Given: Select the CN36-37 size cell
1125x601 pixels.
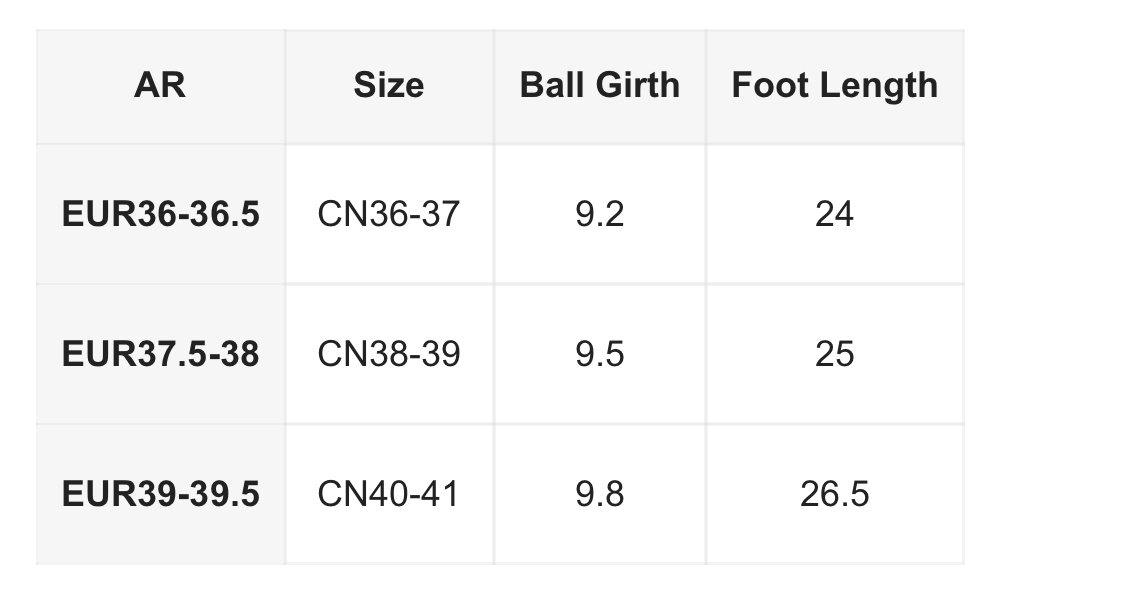Looking at the screenshot, I should pos(388,214).
